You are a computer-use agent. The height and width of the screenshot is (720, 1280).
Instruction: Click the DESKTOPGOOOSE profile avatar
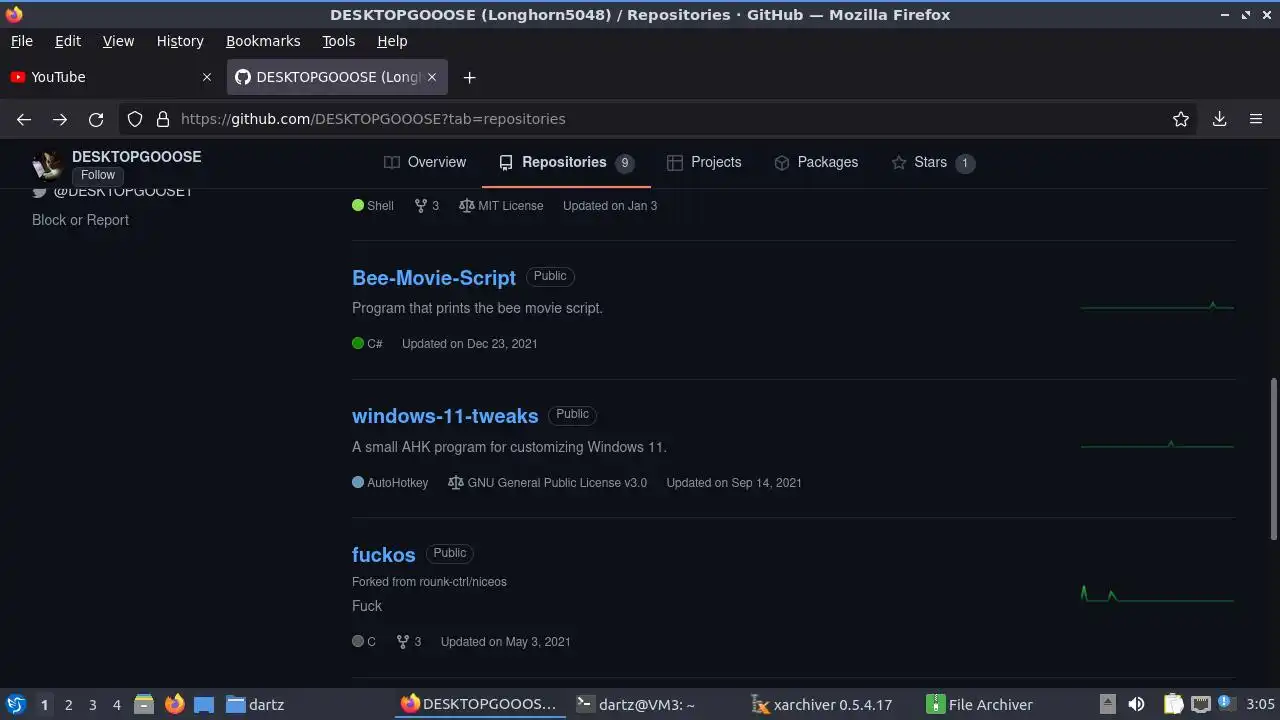pyautogui.click(x=47, y=165)
